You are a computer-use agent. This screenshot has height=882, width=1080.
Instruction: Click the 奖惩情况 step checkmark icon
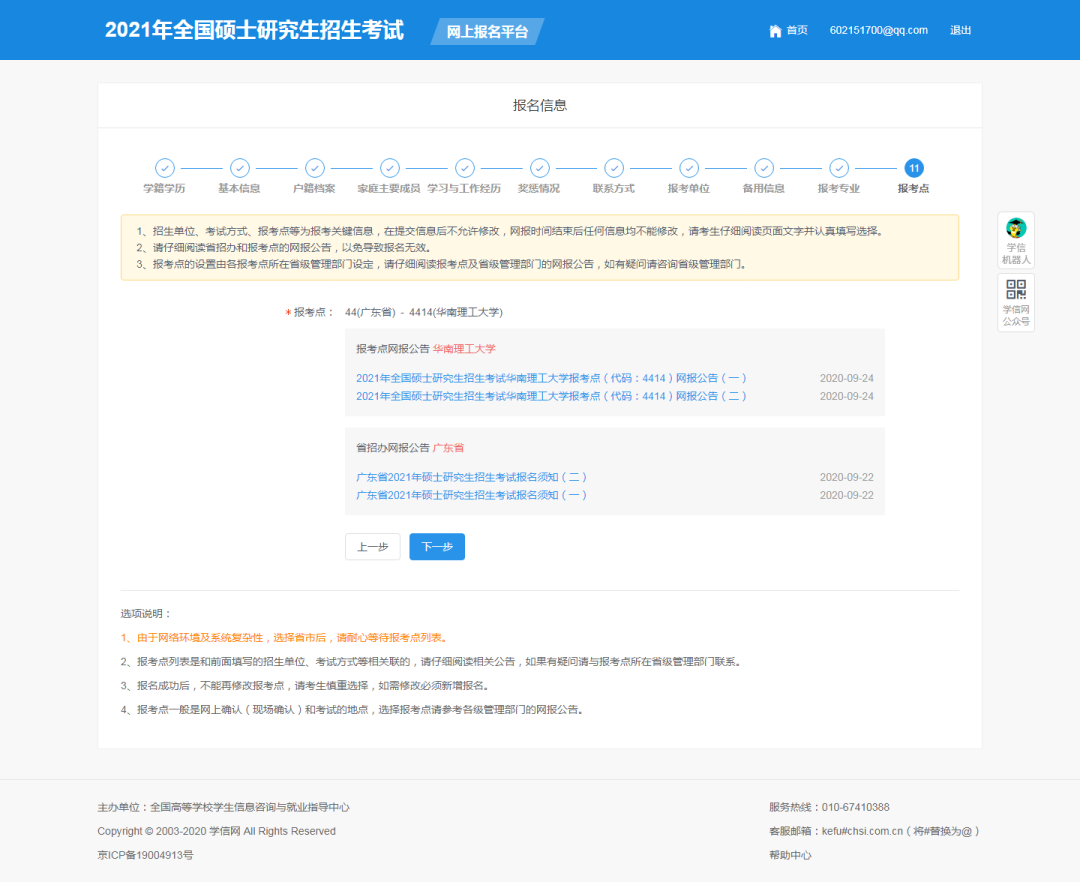coord(540,169)
